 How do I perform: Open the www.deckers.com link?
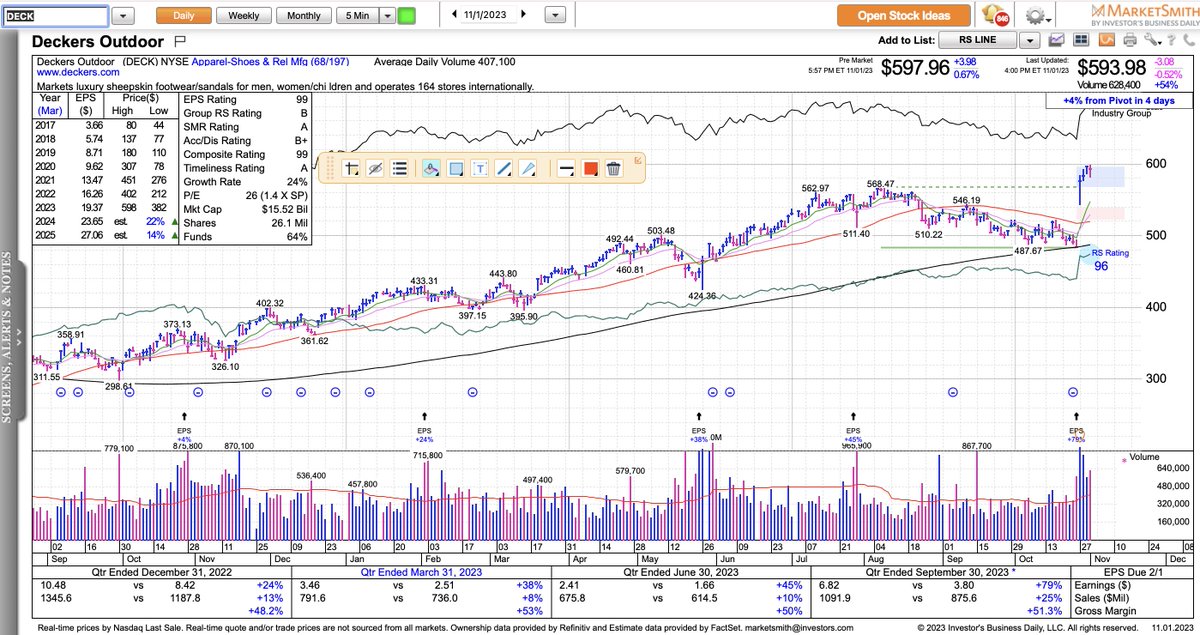click(x=76, y=73)
